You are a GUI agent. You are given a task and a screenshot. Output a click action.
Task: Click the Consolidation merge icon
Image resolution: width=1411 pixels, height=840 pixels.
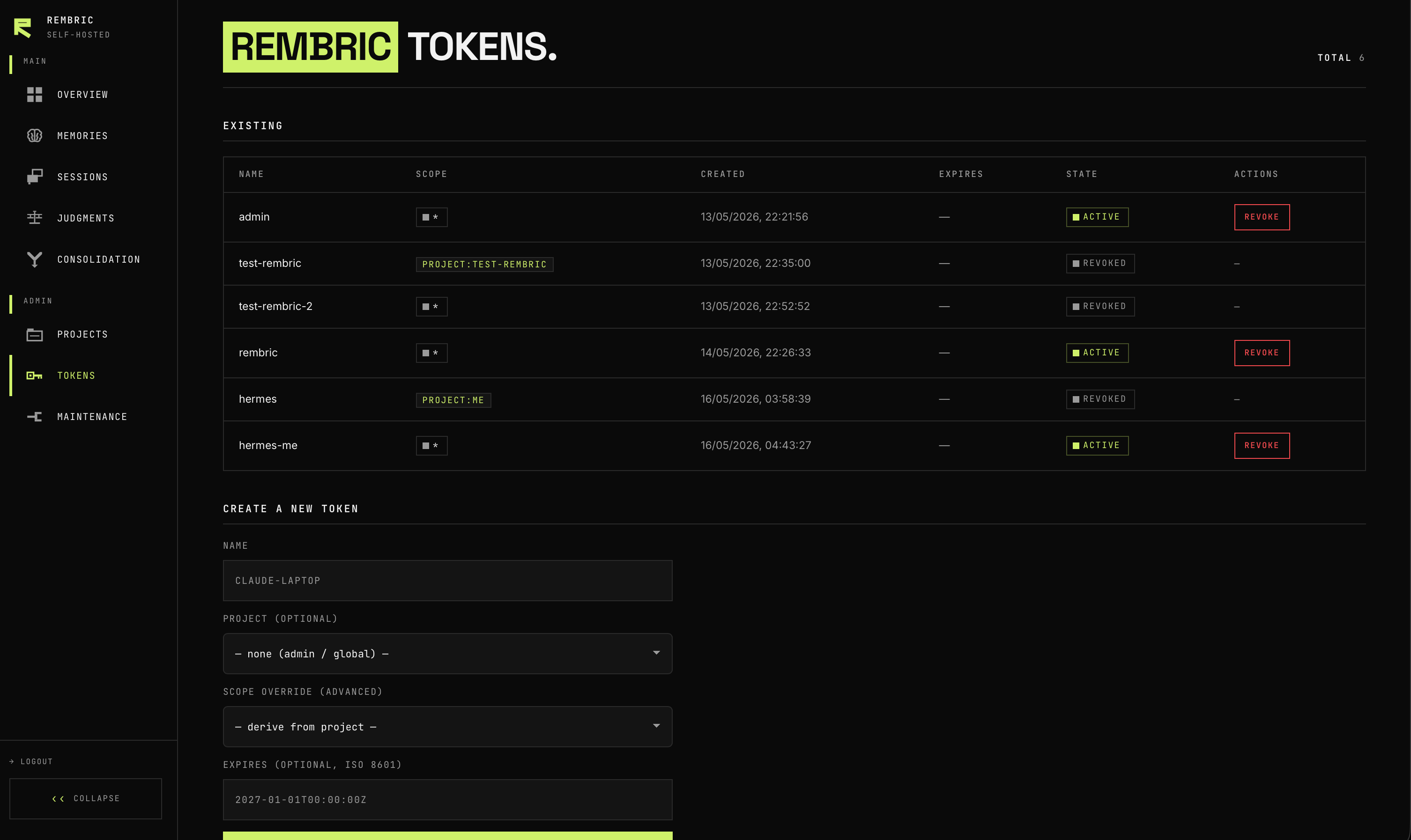35,259
